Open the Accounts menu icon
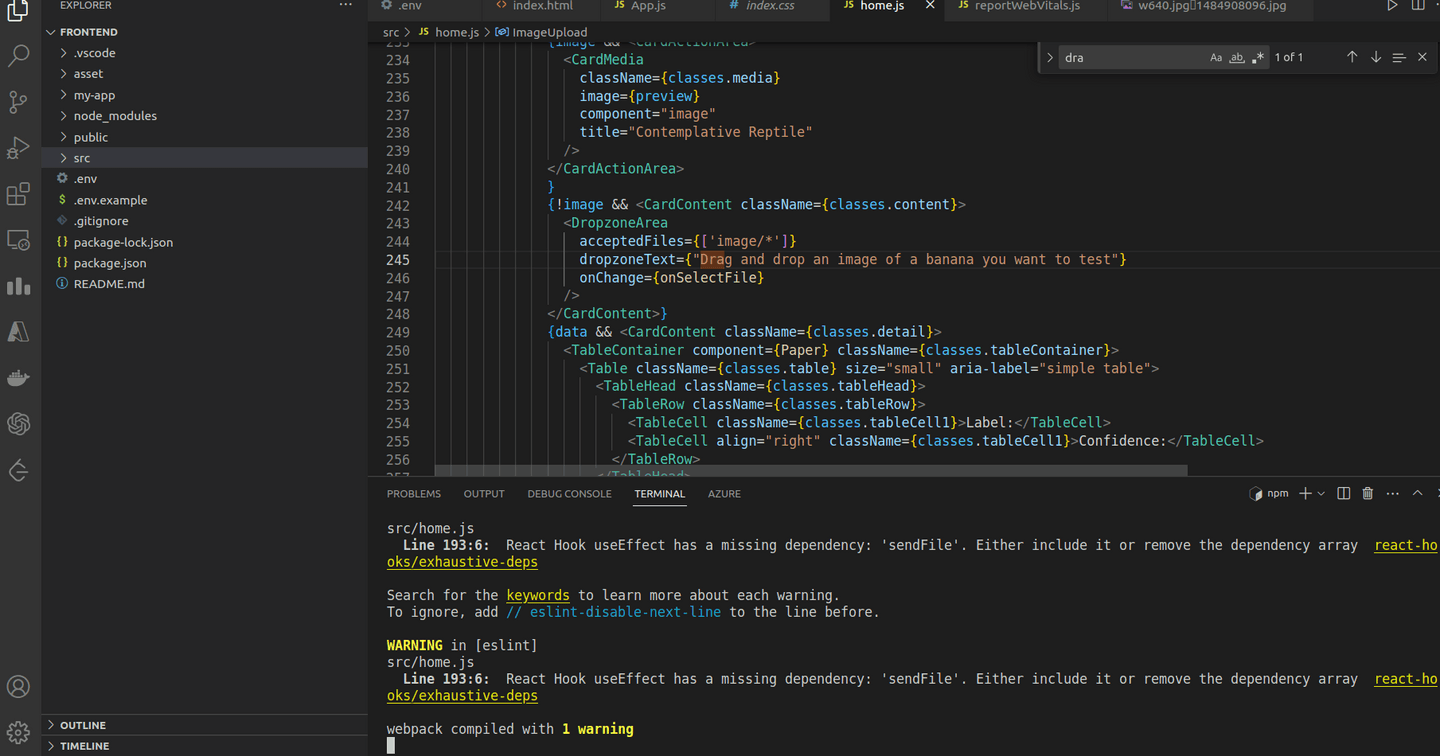Screen dimensions: 1440x756 pos(19,687)
